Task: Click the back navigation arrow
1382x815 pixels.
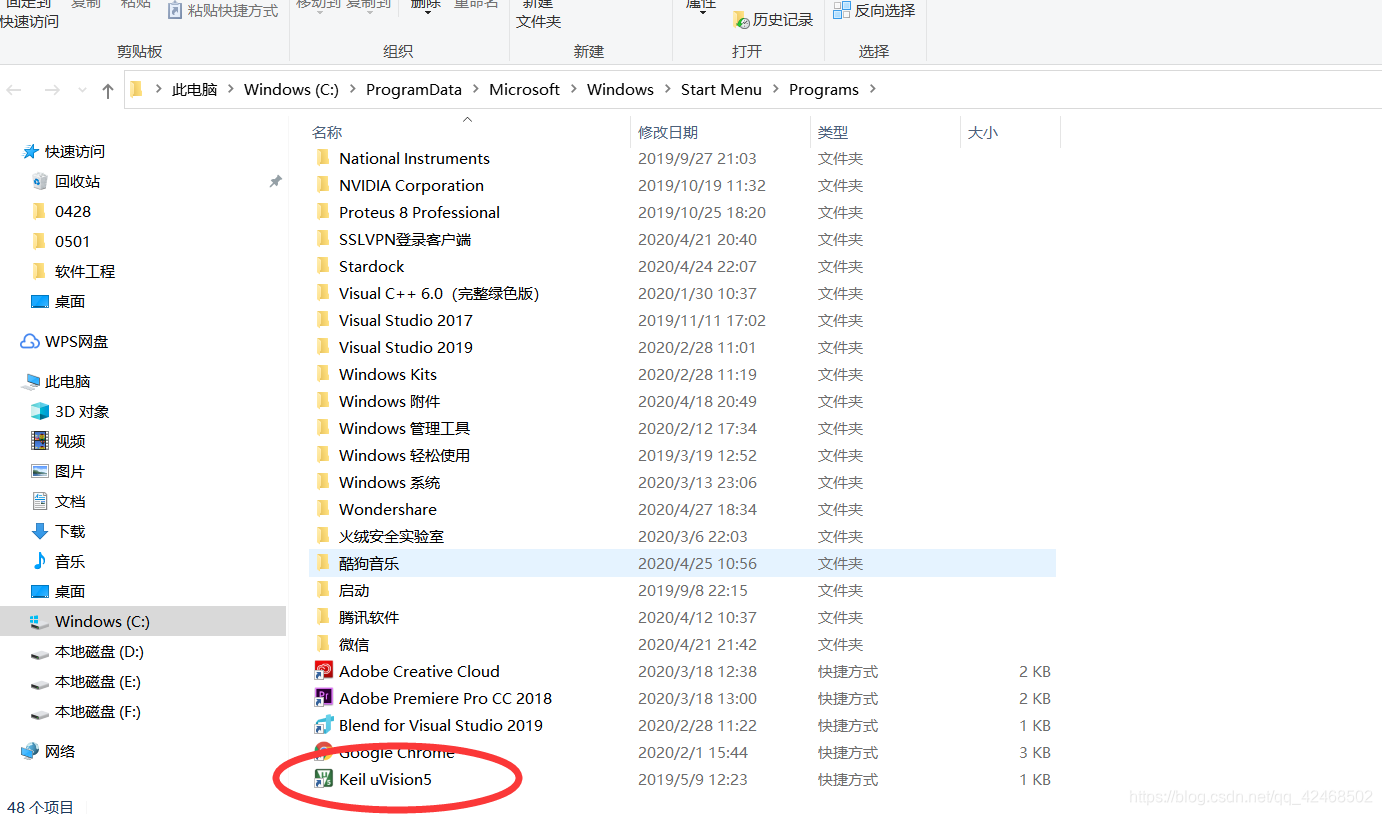Action: point(14,90)
